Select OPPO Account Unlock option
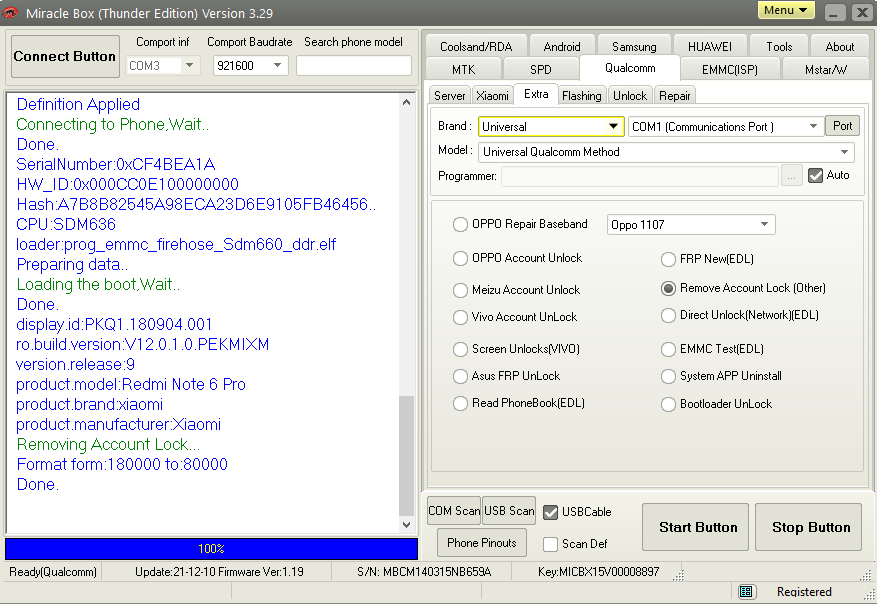Screen dimensions: 877x604 point(460,258)
